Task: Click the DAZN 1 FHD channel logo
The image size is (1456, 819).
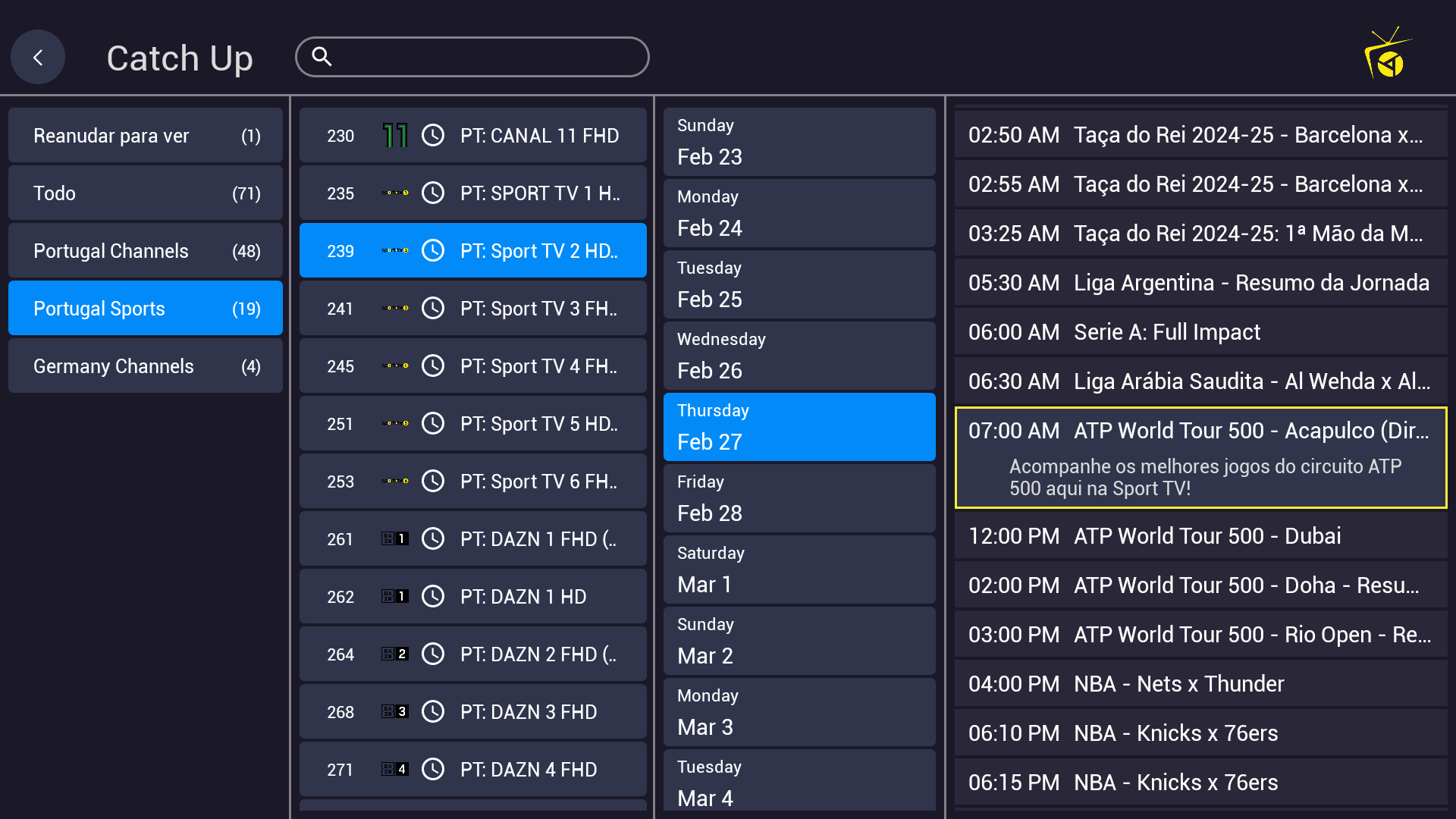Action: (394, 539)
